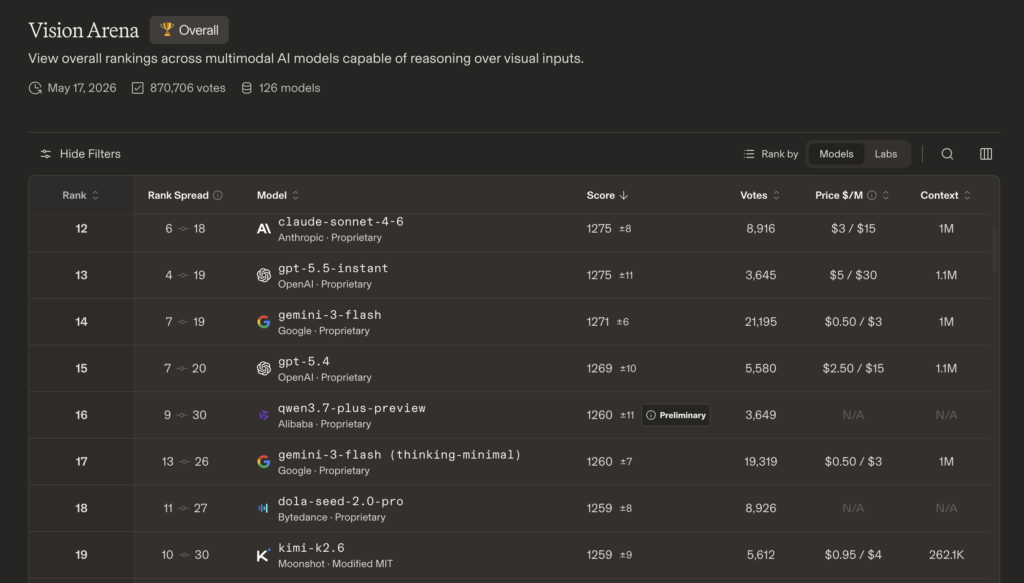The image size is (1024, 583).
Task: Click the Google logo beside gemini-3-flash rank 14
Action: point(264,322)
